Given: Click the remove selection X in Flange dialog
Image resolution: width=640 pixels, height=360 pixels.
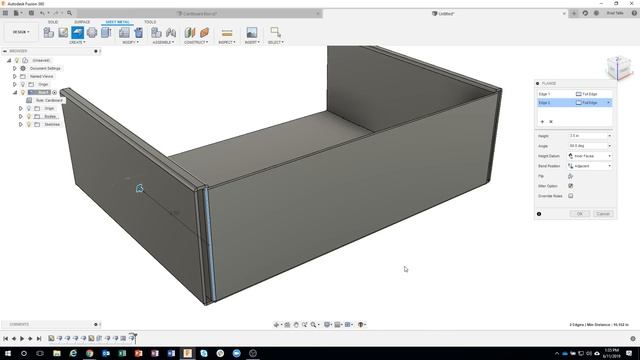Looking at the screenshot, I should coord(551,122).
